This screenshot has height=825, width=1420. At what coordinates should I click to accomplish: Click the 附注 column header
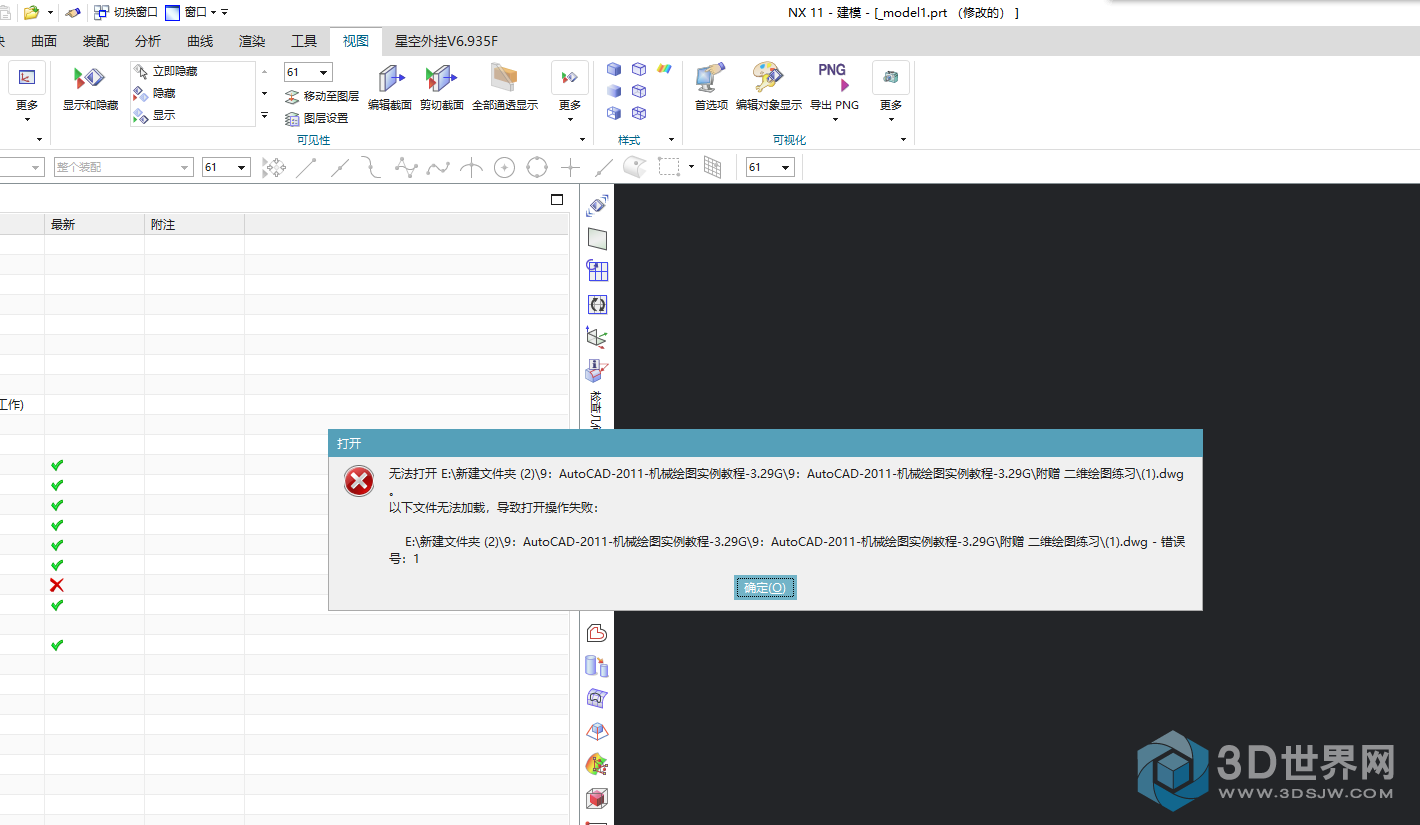pyautogui.click(x=194, y=225)
